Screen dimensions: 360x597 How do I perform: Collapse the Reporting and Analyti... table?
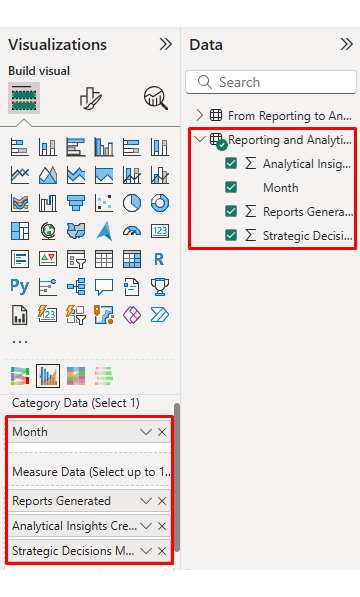(x=200, y=139)
